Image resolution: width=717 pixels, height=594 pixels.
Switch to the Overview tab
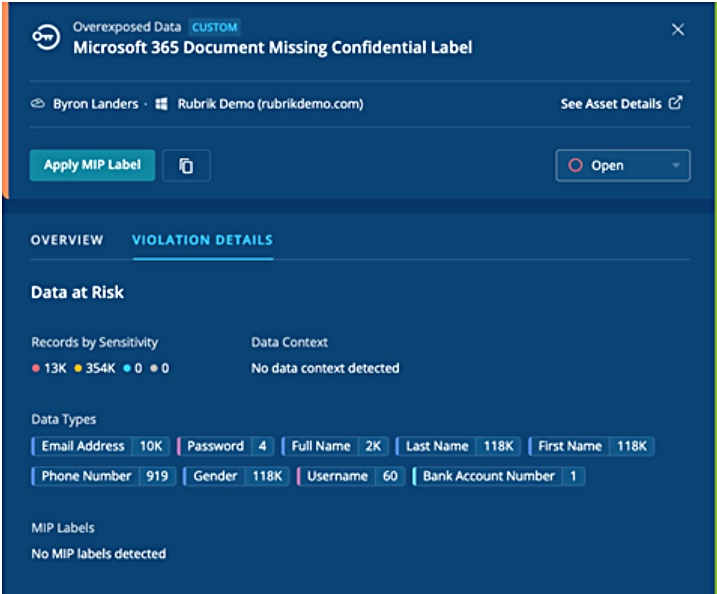[67, 240]
